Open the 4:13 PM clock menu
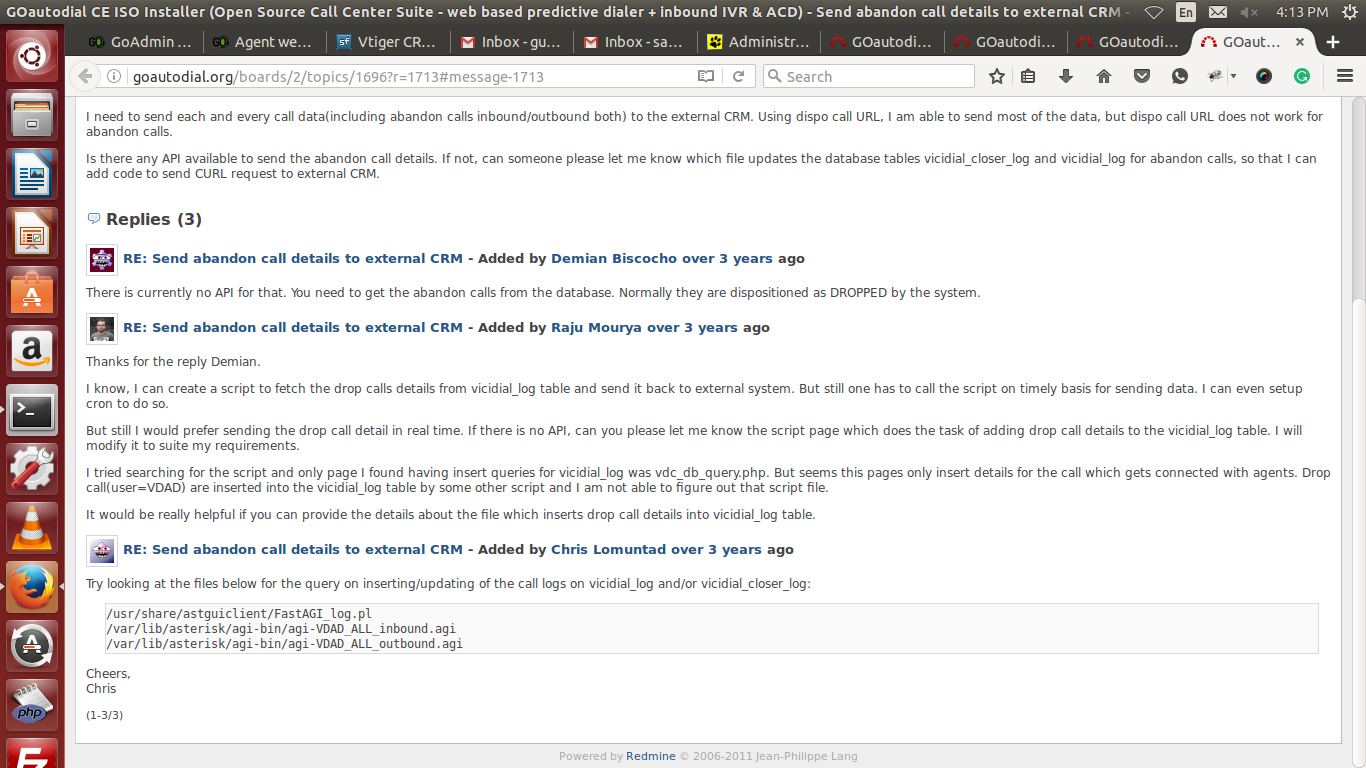The height and width of the screenshot is (768, 1366). click(x=1303, y=12)
